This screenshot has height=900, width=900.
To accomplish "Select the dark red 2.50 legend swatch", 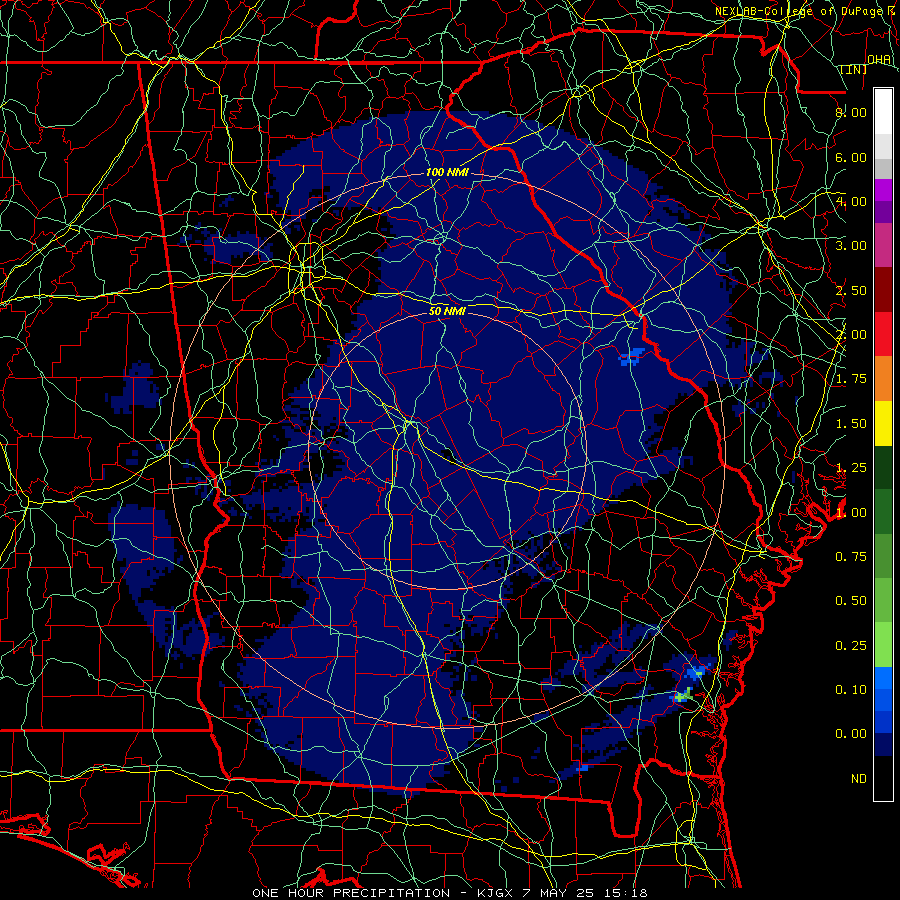I will click(883, 290).
